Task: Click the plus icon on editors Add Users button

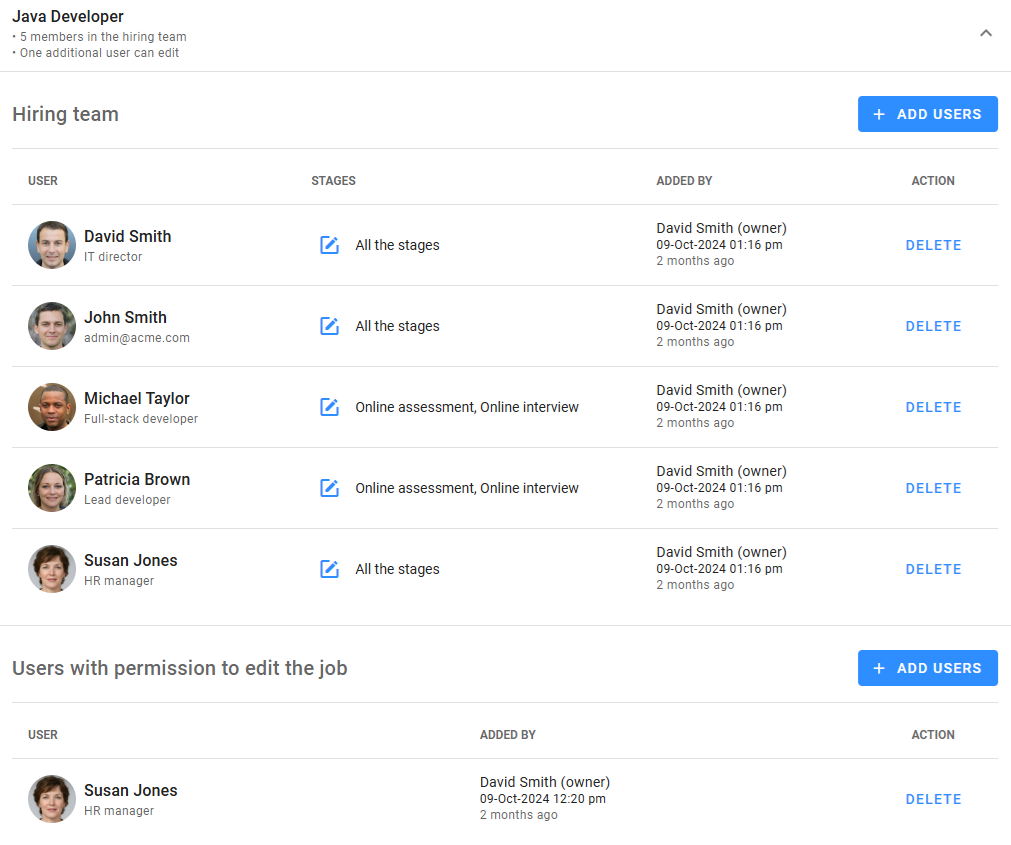Action: [879, 668]
